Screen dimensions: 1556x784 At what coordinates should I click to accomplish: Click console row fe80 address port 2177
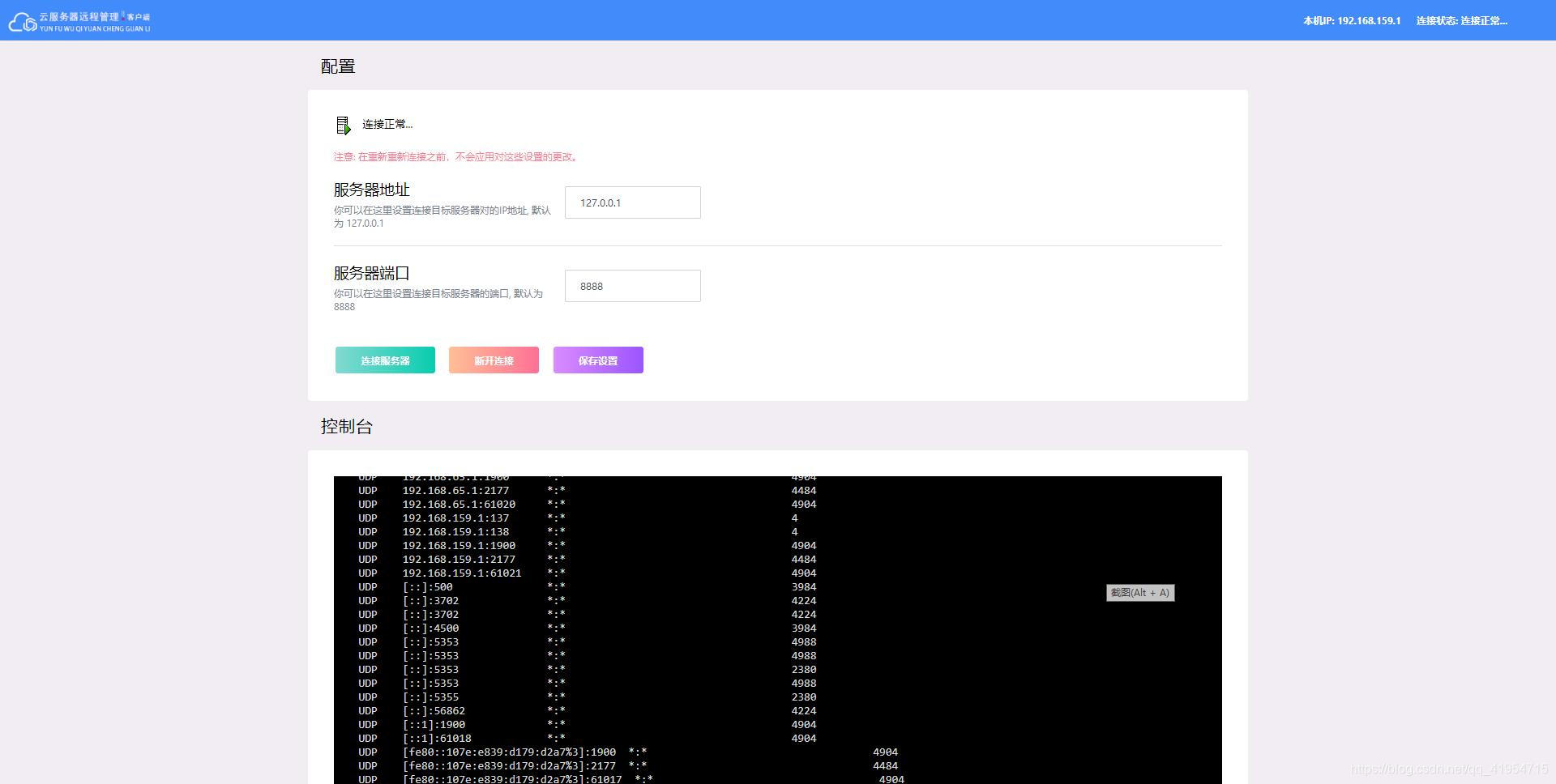(x=628, y=766)
